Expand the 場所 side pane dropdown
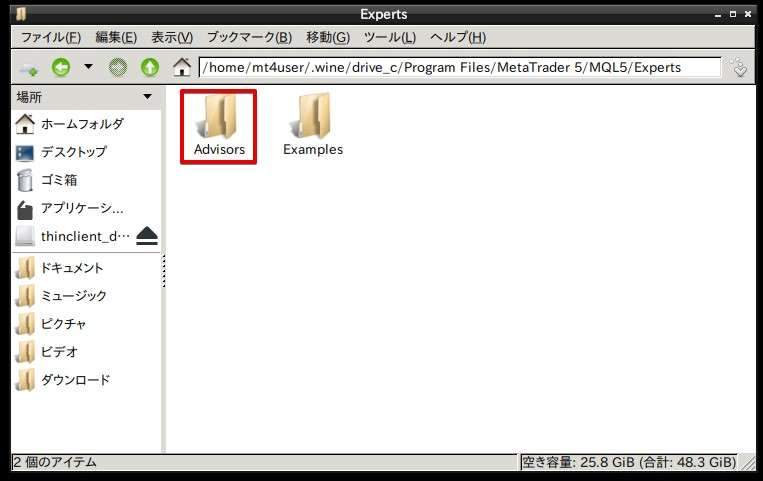The width and height of the screenshot is (763, 481). (x=147, y=96)
